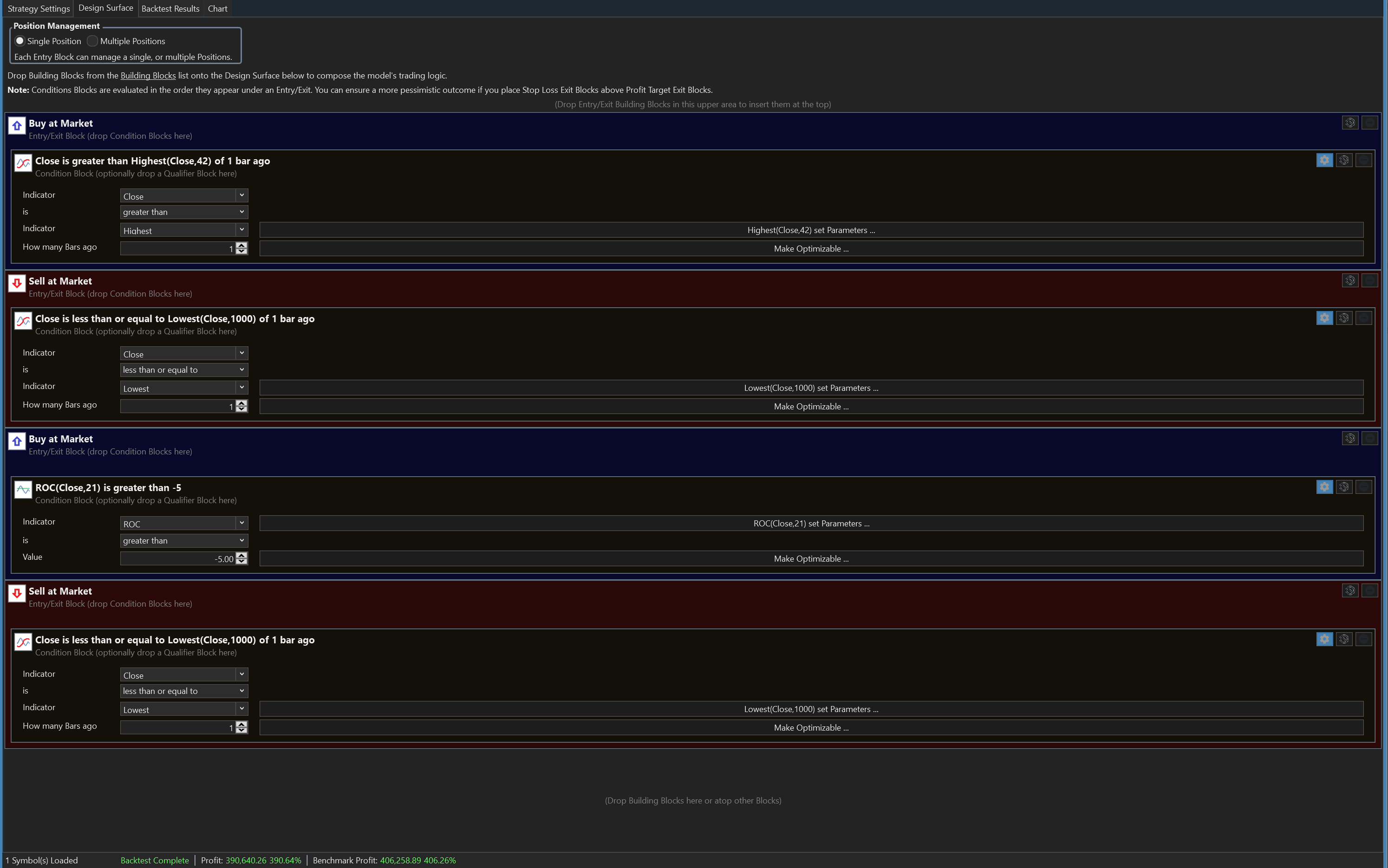Select the Multiple Positions radio button

pyautogui.click(x=92, y=41)
